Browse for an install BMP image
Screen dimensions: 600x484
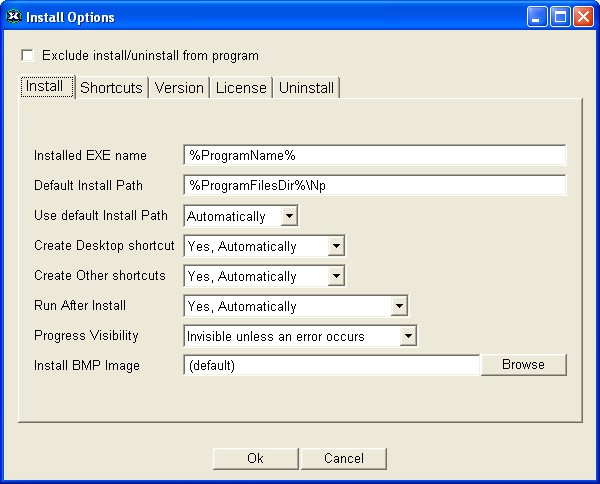[523, 365]
